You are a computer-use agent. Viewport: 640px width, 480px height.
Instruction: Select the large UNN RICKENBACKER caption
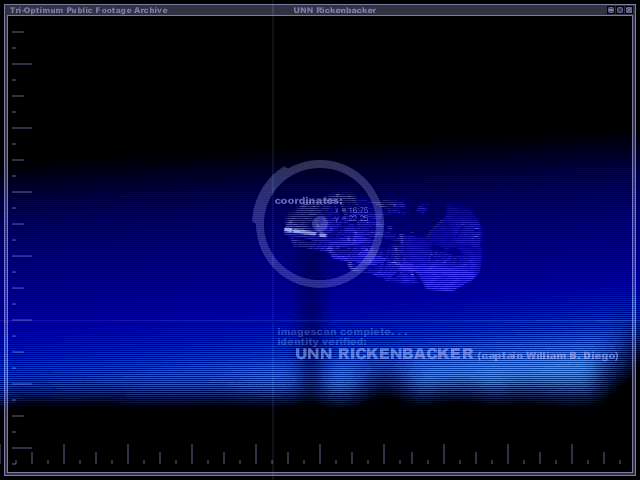tap(384, 354)
